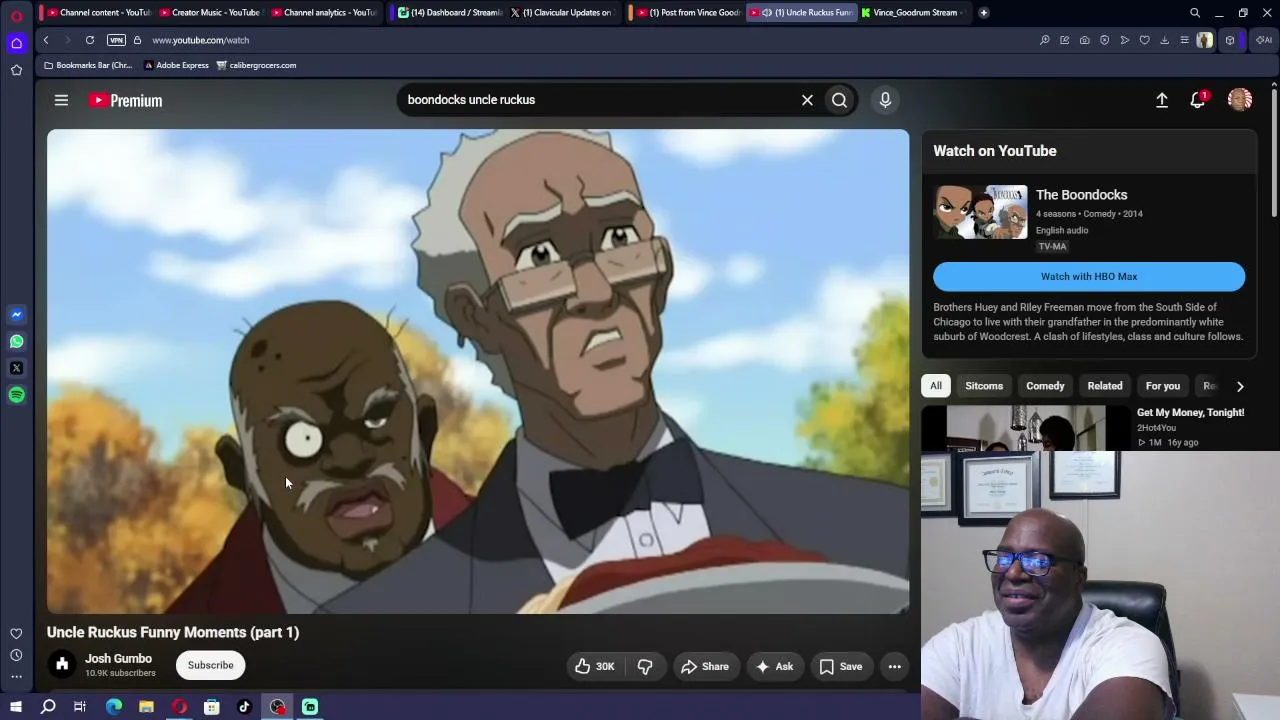Open WhatsApp in the Opera sidebar
Screen dimensions: 1280x720
pos(16,341)
